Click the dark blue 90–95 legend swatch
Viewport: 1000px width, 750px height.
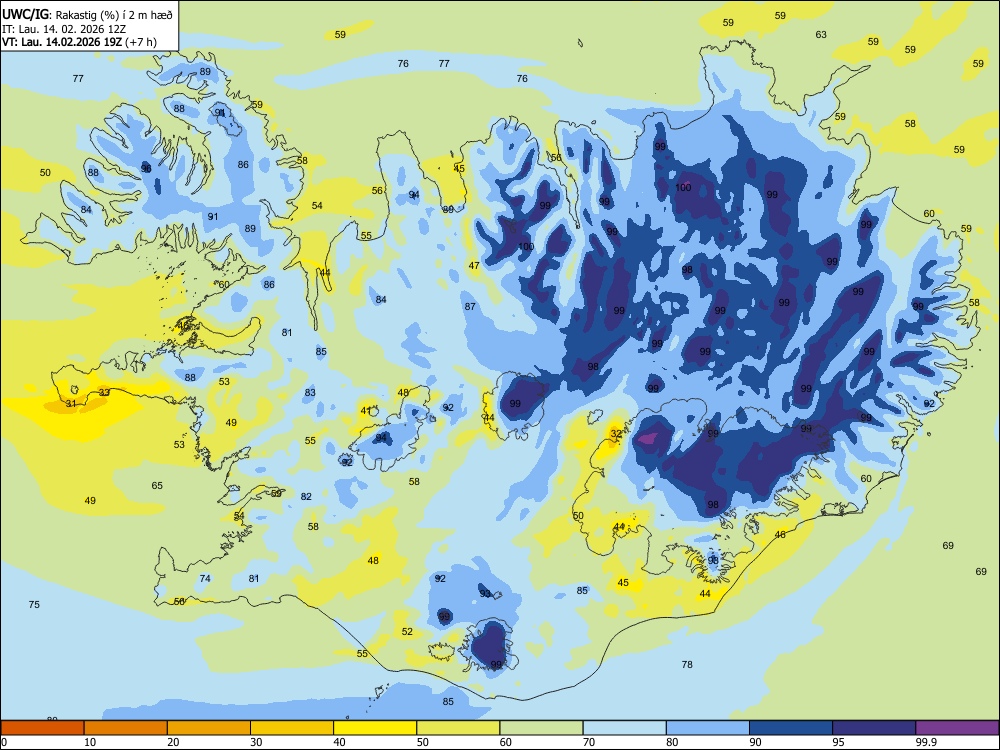click(x=791, y=728)
